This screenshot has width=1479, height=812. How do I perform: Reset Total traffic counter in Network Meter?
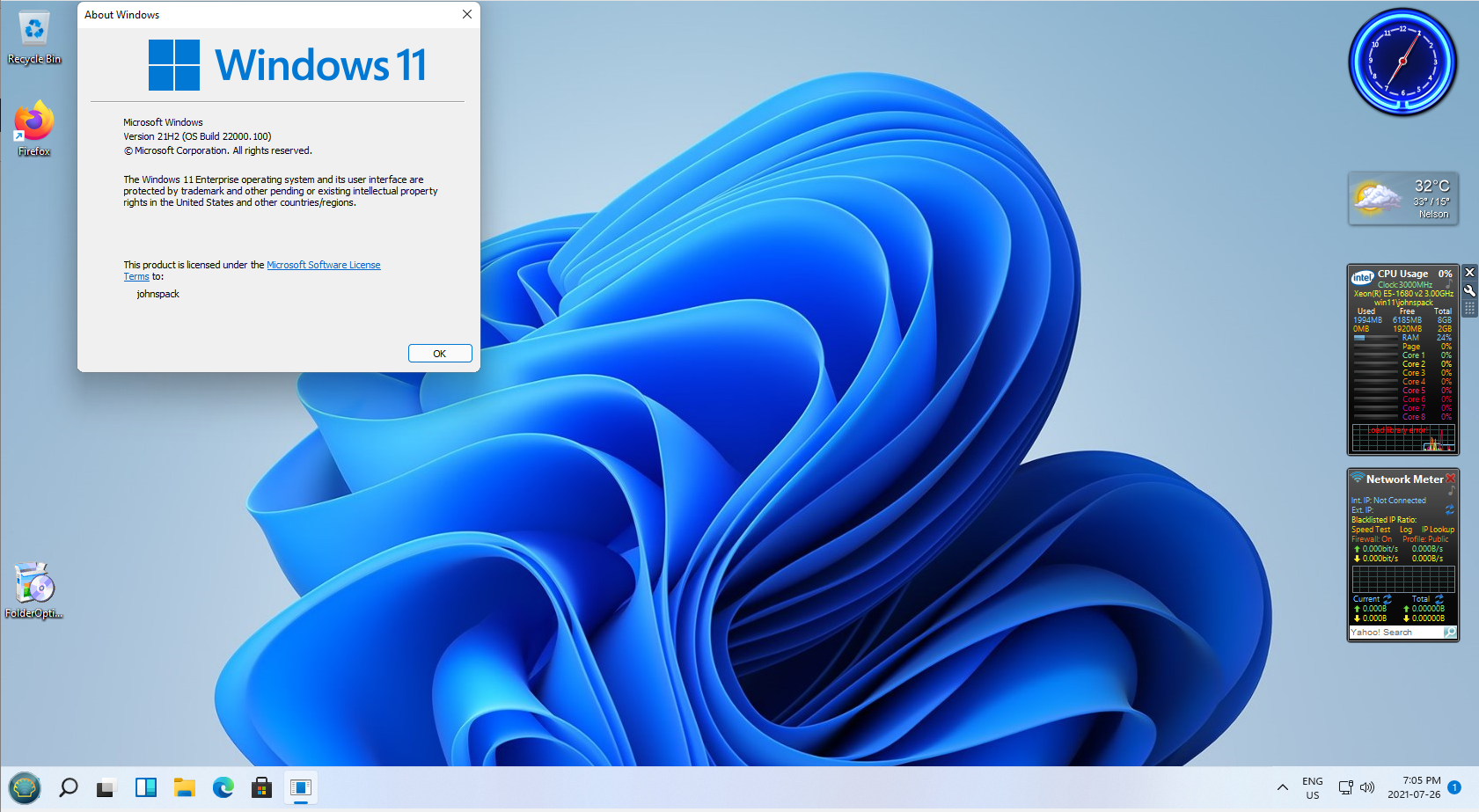[1439, 598]
